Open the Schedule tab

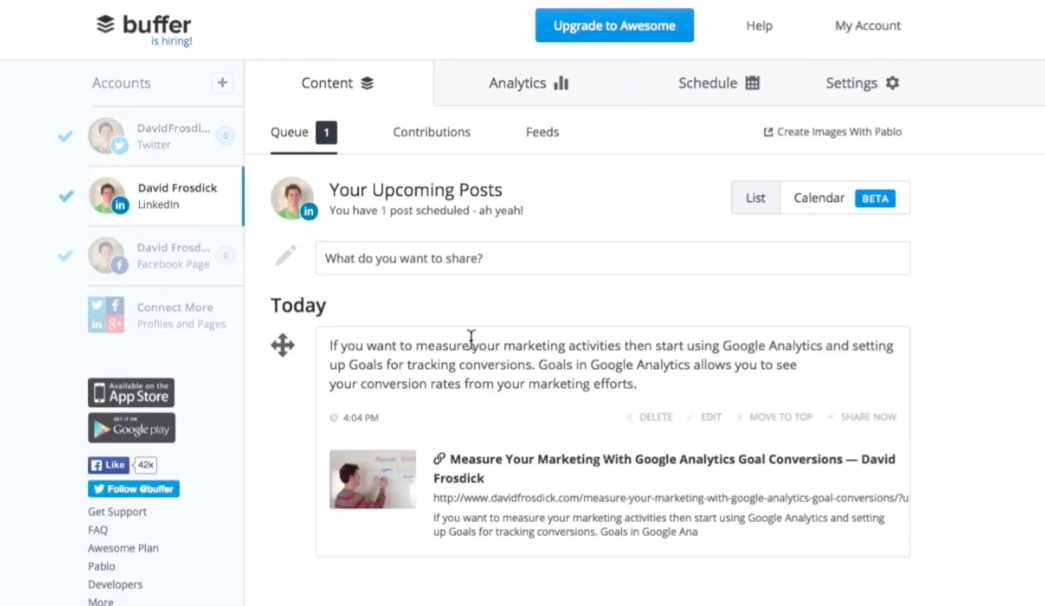point(718,83)
